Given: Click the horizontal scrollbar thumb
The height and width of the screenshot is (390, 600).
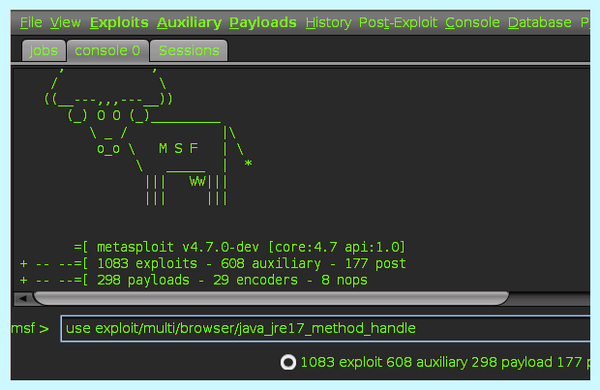Looking at the screenshot, I should point(271,299).
